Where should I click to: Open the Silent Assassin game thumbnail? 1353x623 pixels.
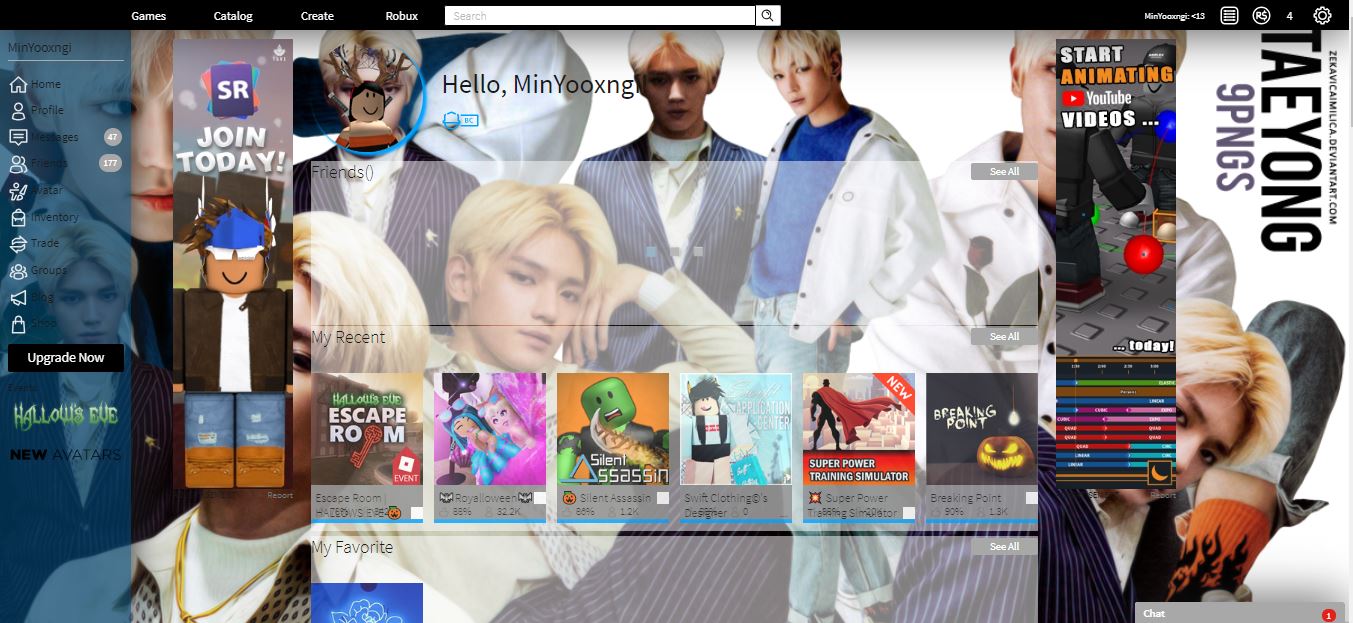point(613,429)
